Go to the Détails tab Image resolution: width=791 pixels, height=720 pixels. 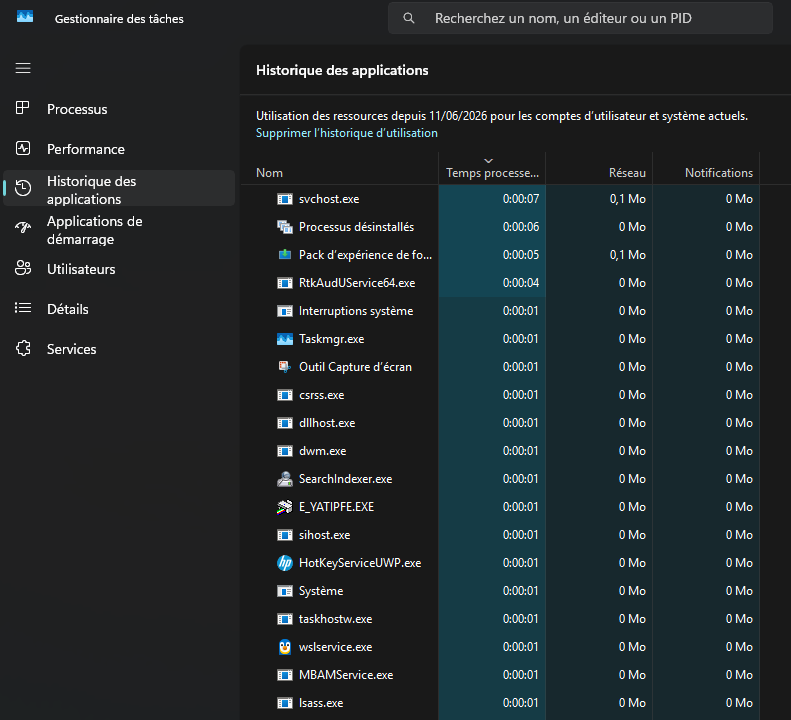point(119,309)
